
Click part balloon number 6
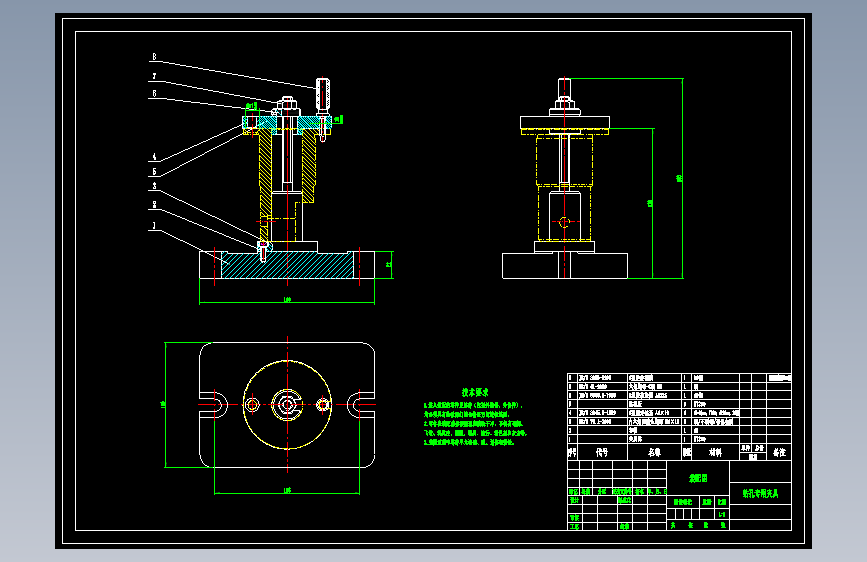click(154, 93)
